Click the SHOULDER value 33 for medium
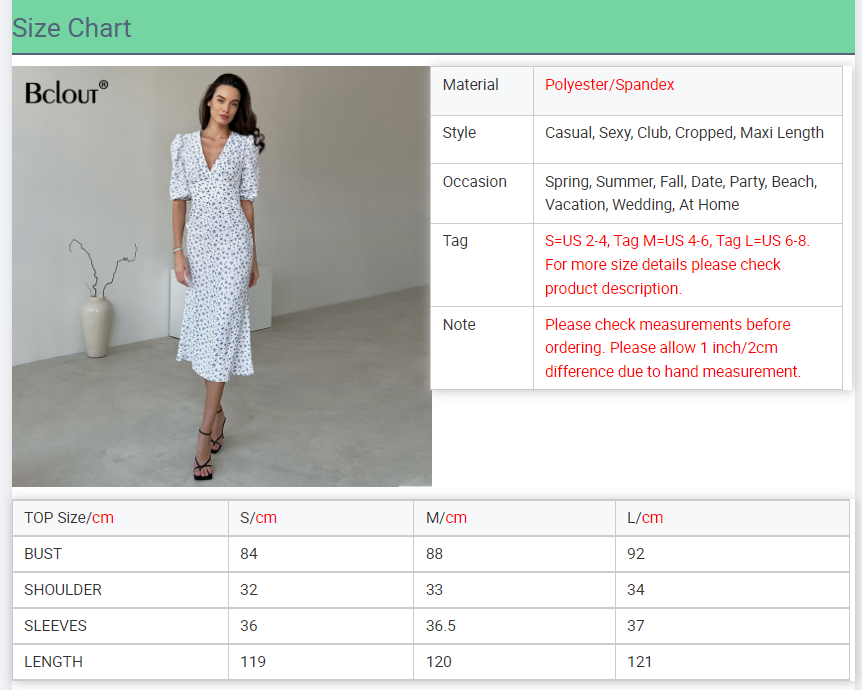This screenshot has height=690, width=862. point(434,590)
